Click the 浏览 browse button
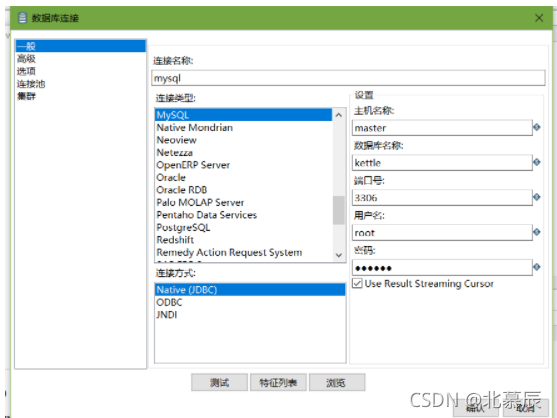The width and height of the screenshot is (557, 418). pos(337,382)
